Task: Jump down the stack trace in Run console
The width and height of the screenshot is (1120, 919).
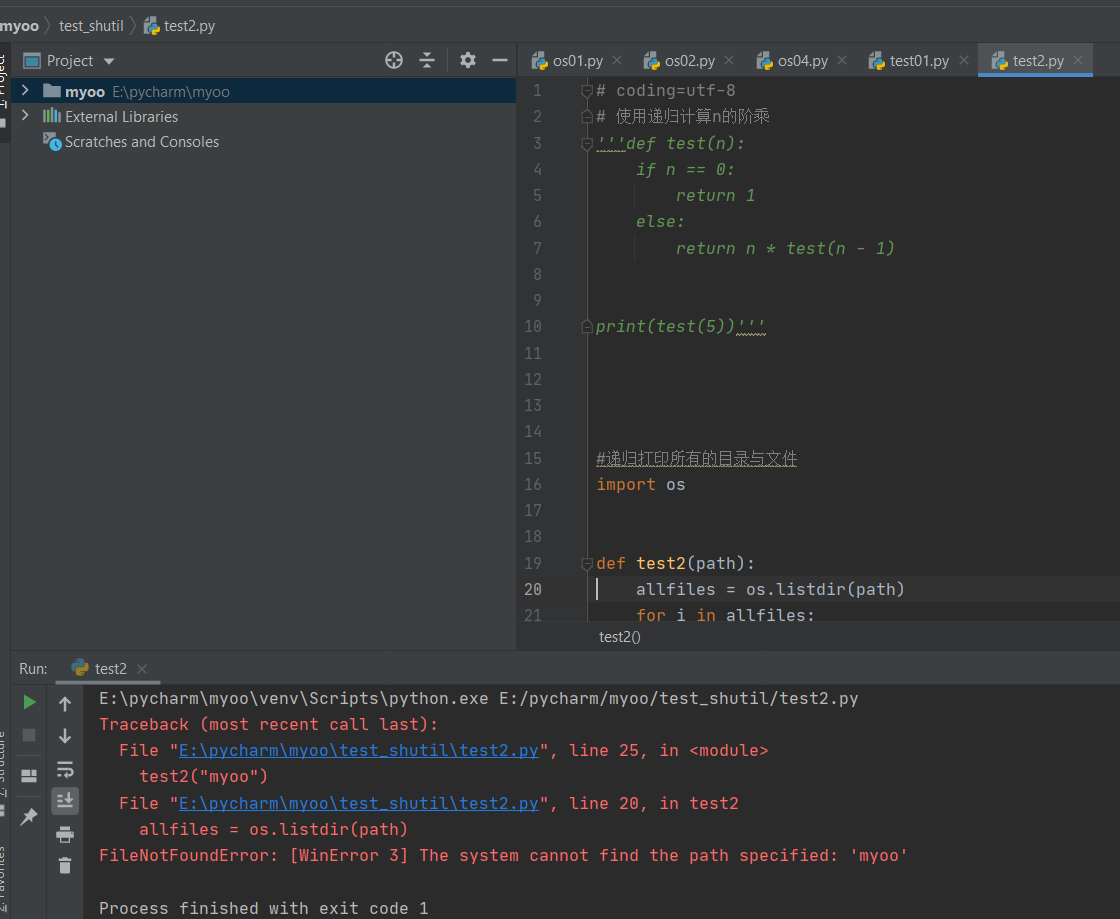Action: [65, 735]
